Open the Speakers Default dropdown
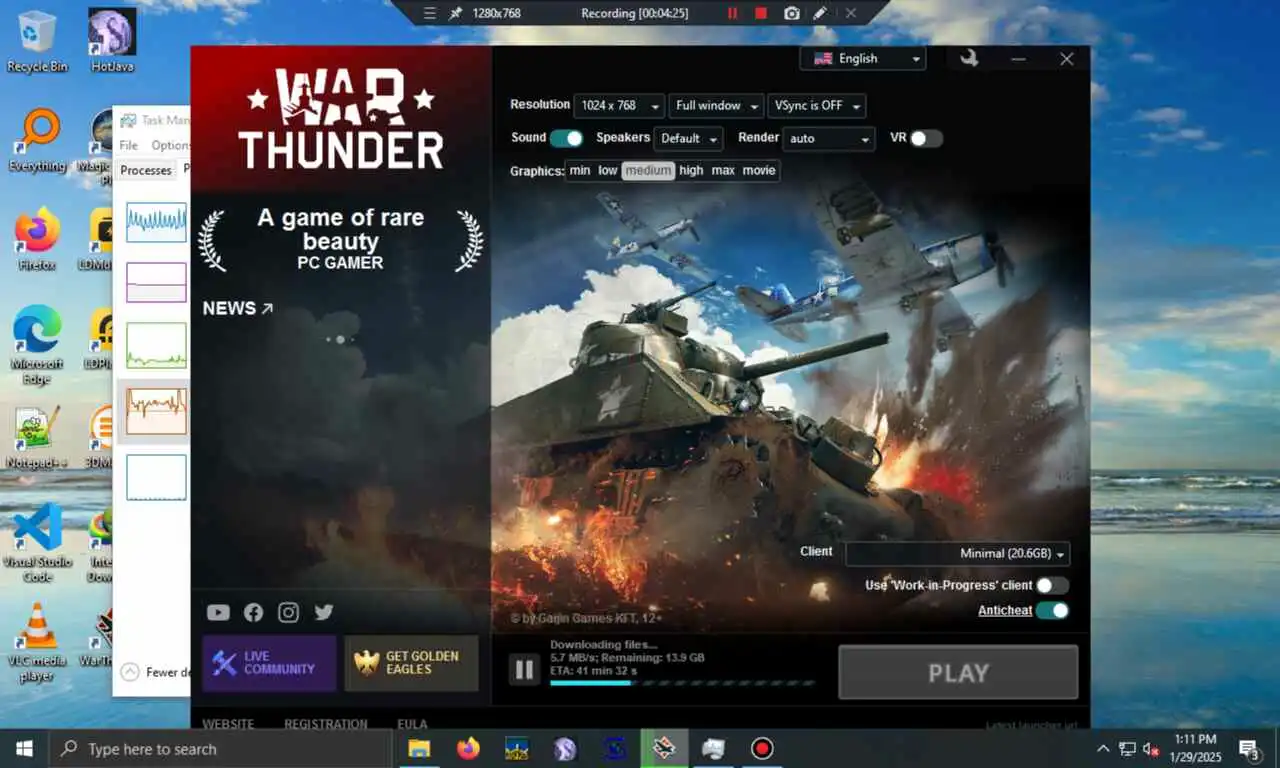1280x768 pixels. point(688,139)
